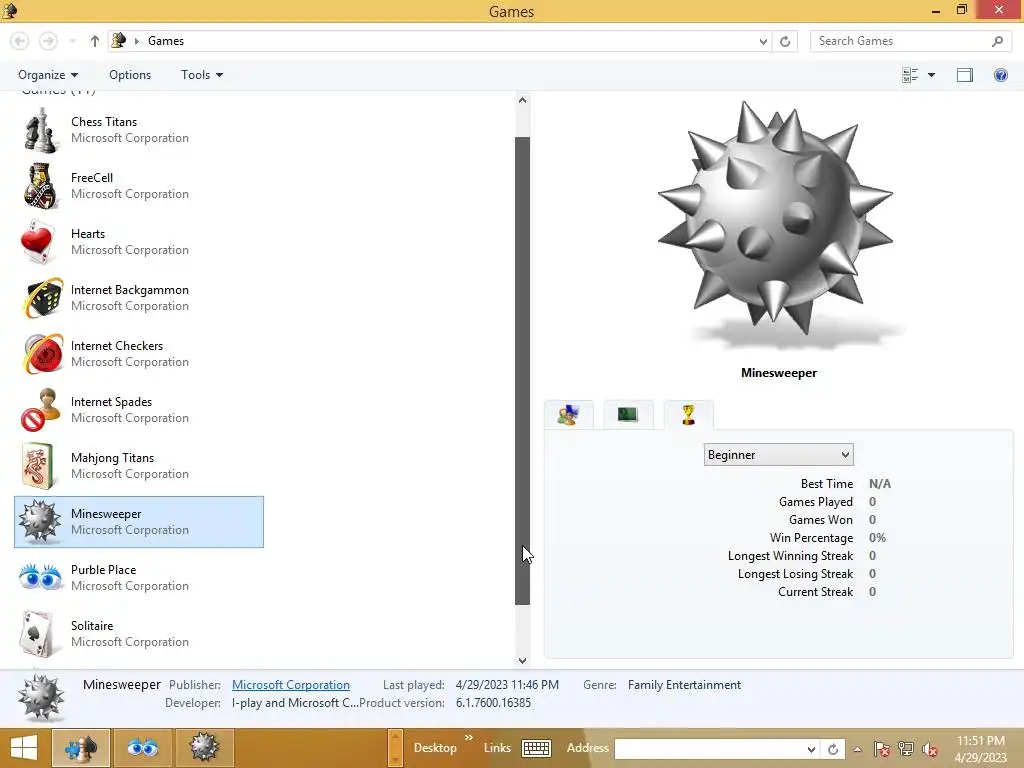
Task: Select the Internet Checkers icon
Action: (42, 354)
